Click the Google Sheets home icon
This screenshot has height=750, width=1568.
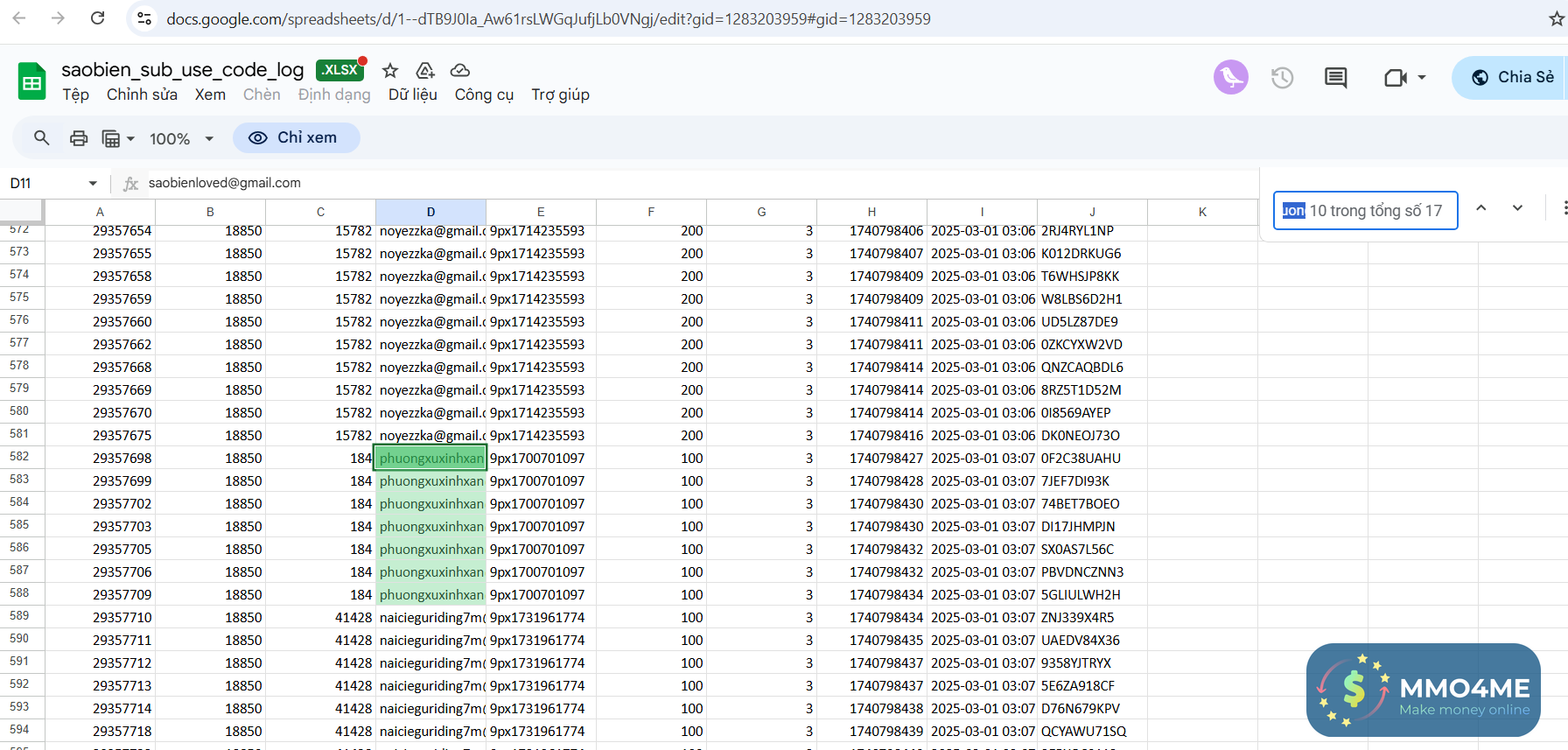pyautogui.click(x=32, y=82)
